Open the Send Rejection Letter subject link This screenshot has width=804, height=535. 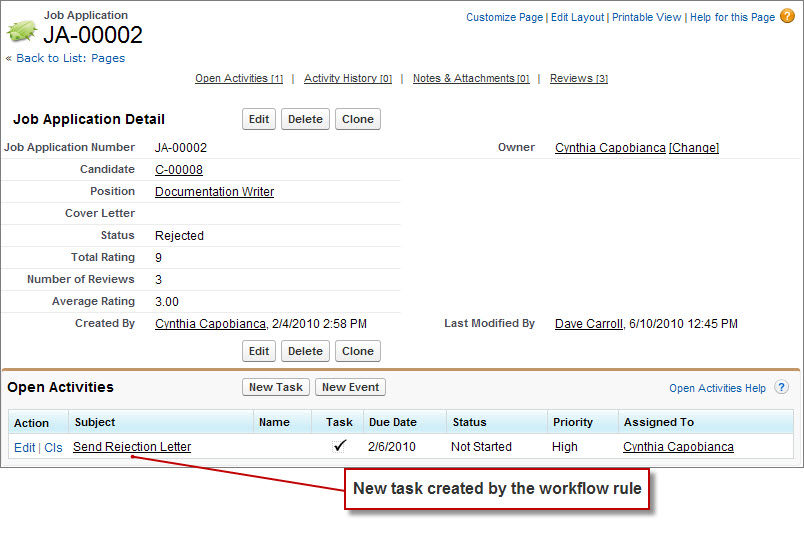coord(132,447)
